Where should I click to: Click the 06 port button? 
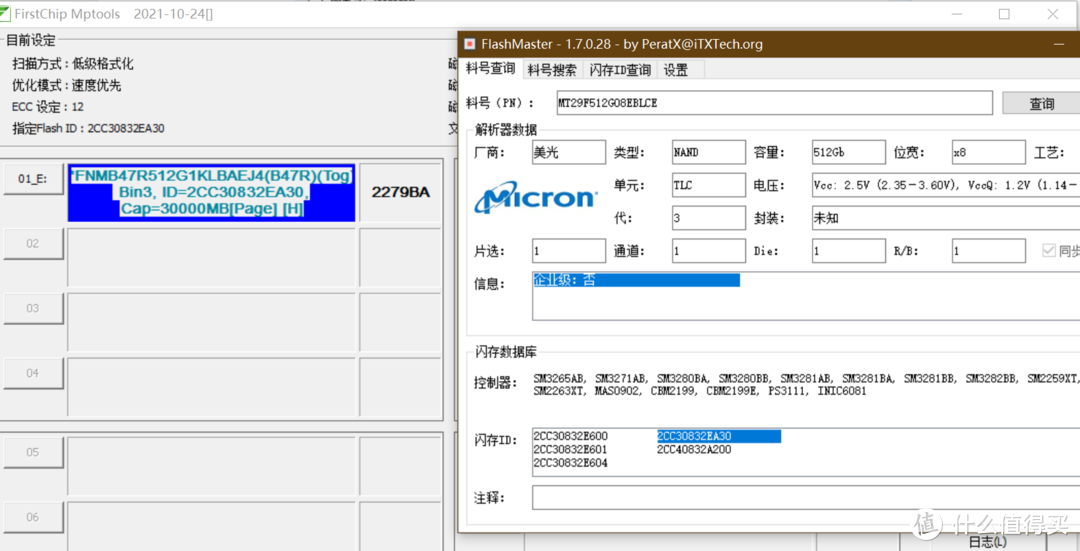tap(33, 517)
